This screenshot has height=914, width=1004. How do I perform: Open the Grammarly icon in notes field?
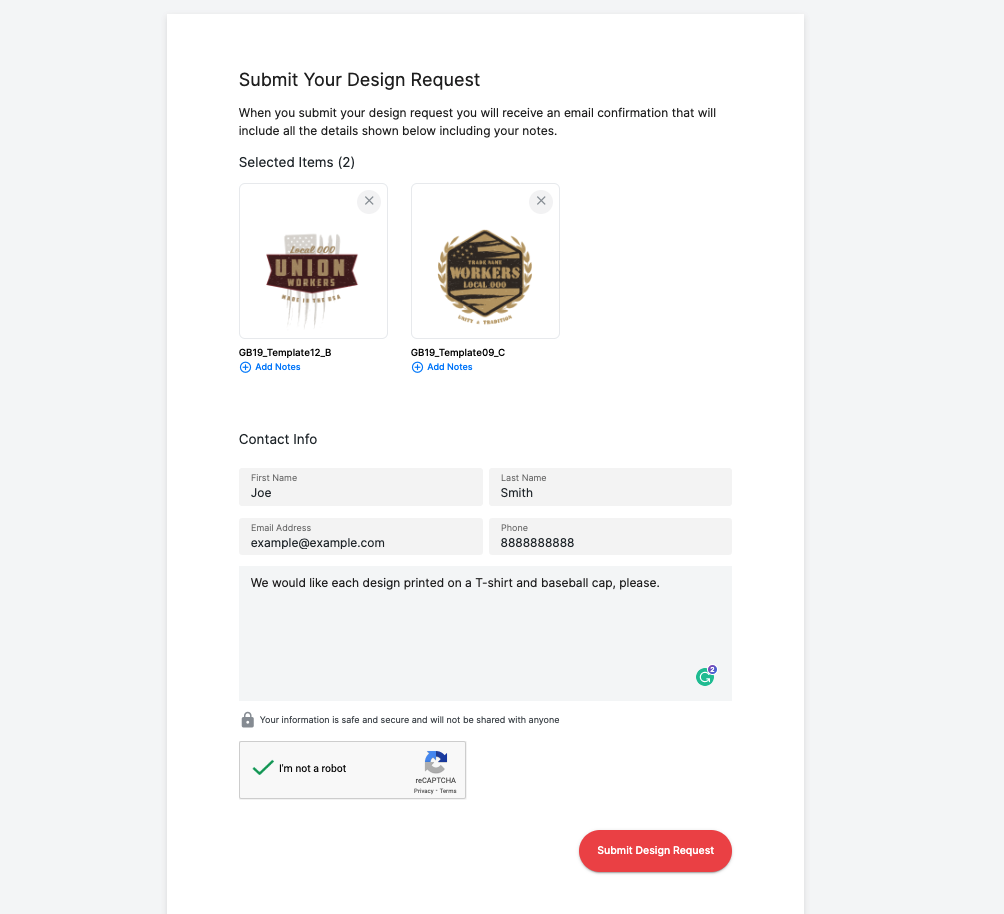point(706,676)
